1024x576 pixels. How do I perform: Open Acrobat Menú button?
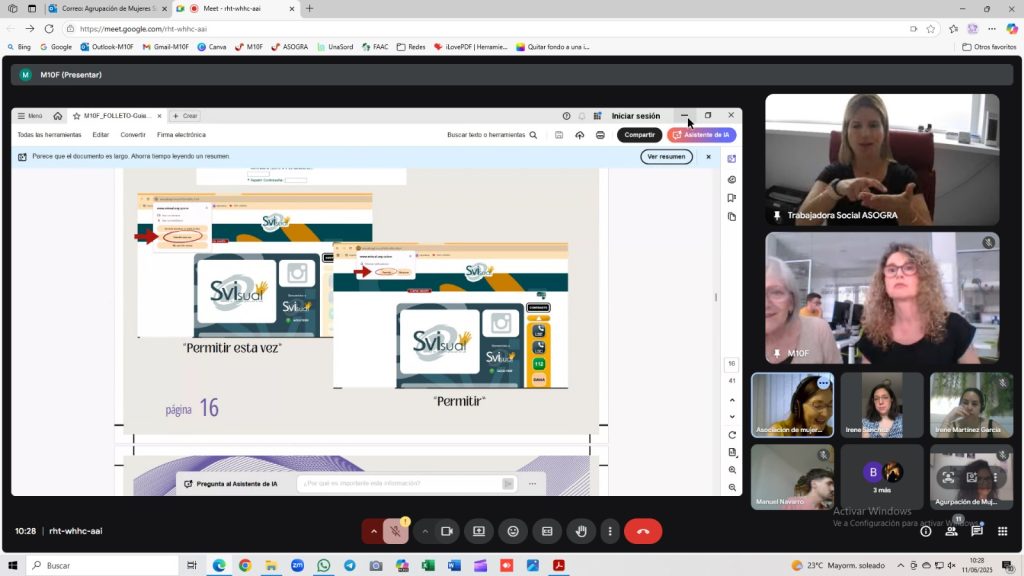coord(30,116)
